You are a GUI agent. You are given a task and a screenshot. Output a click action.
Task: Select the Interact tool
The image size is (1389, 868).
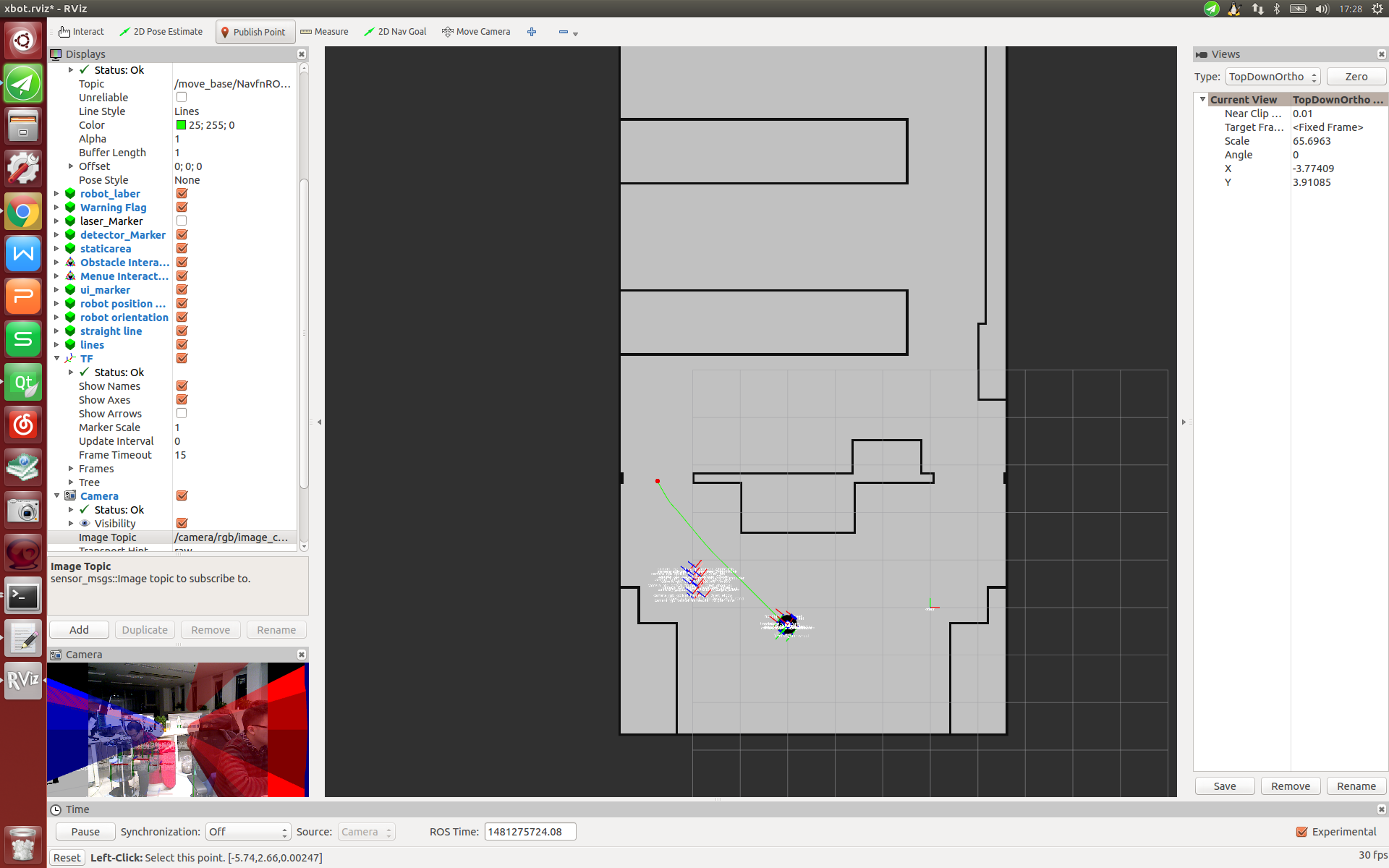(81, 32)
